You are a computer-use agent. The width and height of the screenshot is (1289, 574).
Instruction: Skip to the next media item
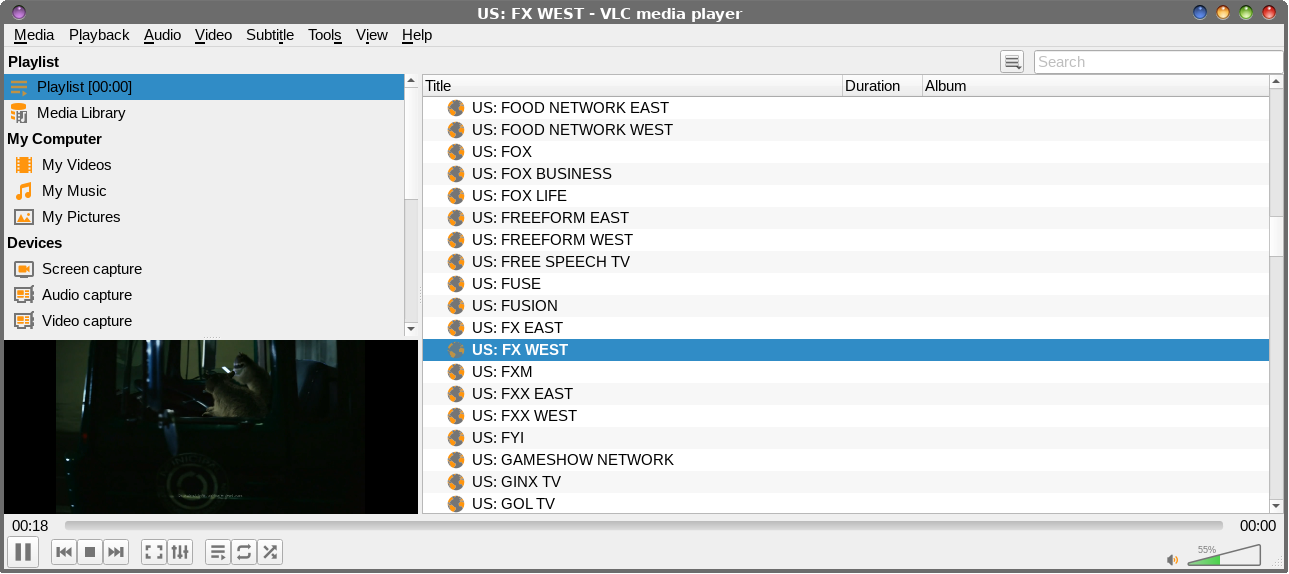click(116, 552)
